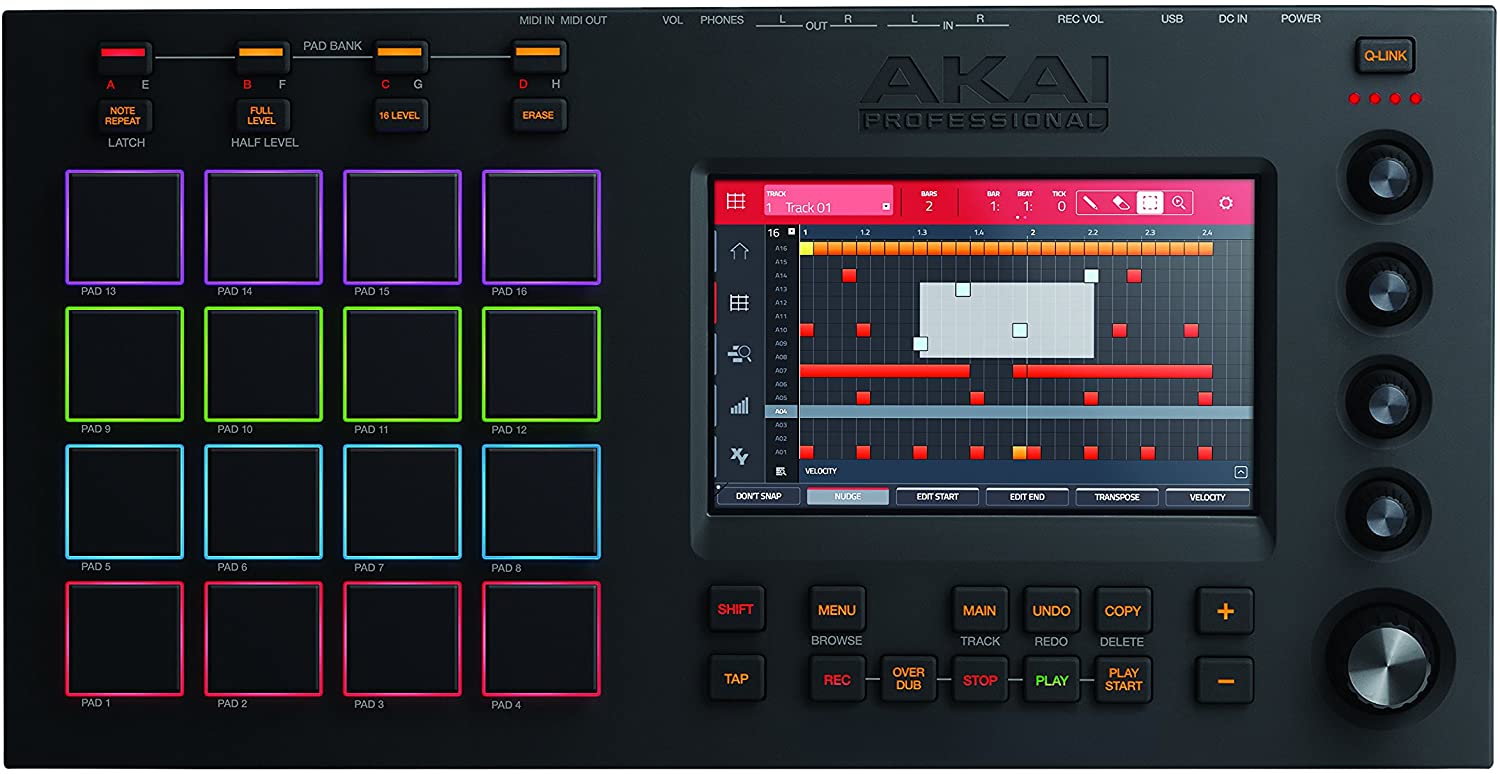The width and height of the screenshot is (1500, 774).
Task: Switch to the Edit Start tab
Action: [937, 497]
